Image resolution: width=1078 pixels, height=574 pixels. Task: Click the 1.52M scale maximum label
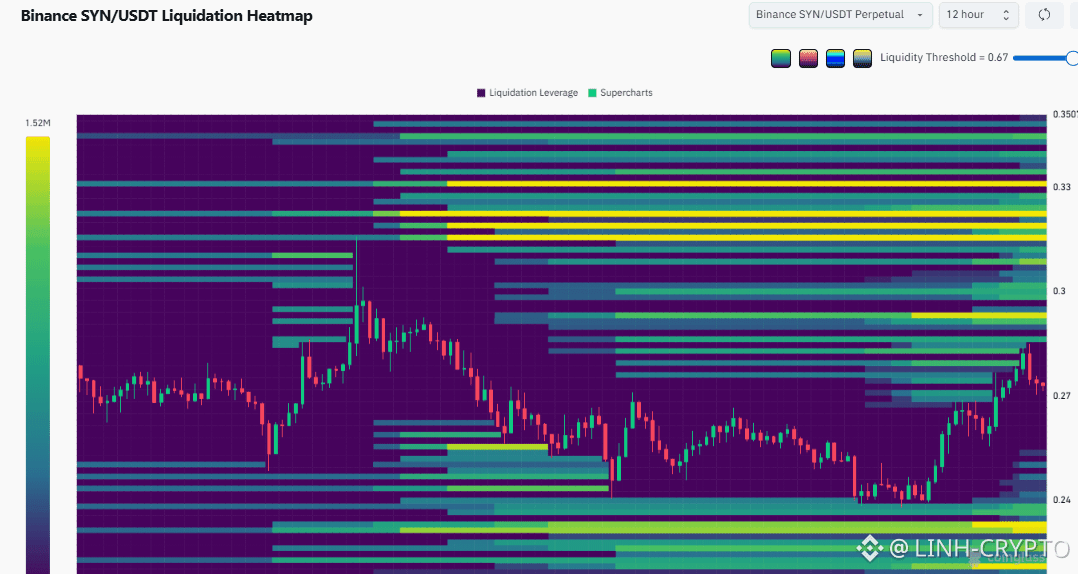coord(38,123)
